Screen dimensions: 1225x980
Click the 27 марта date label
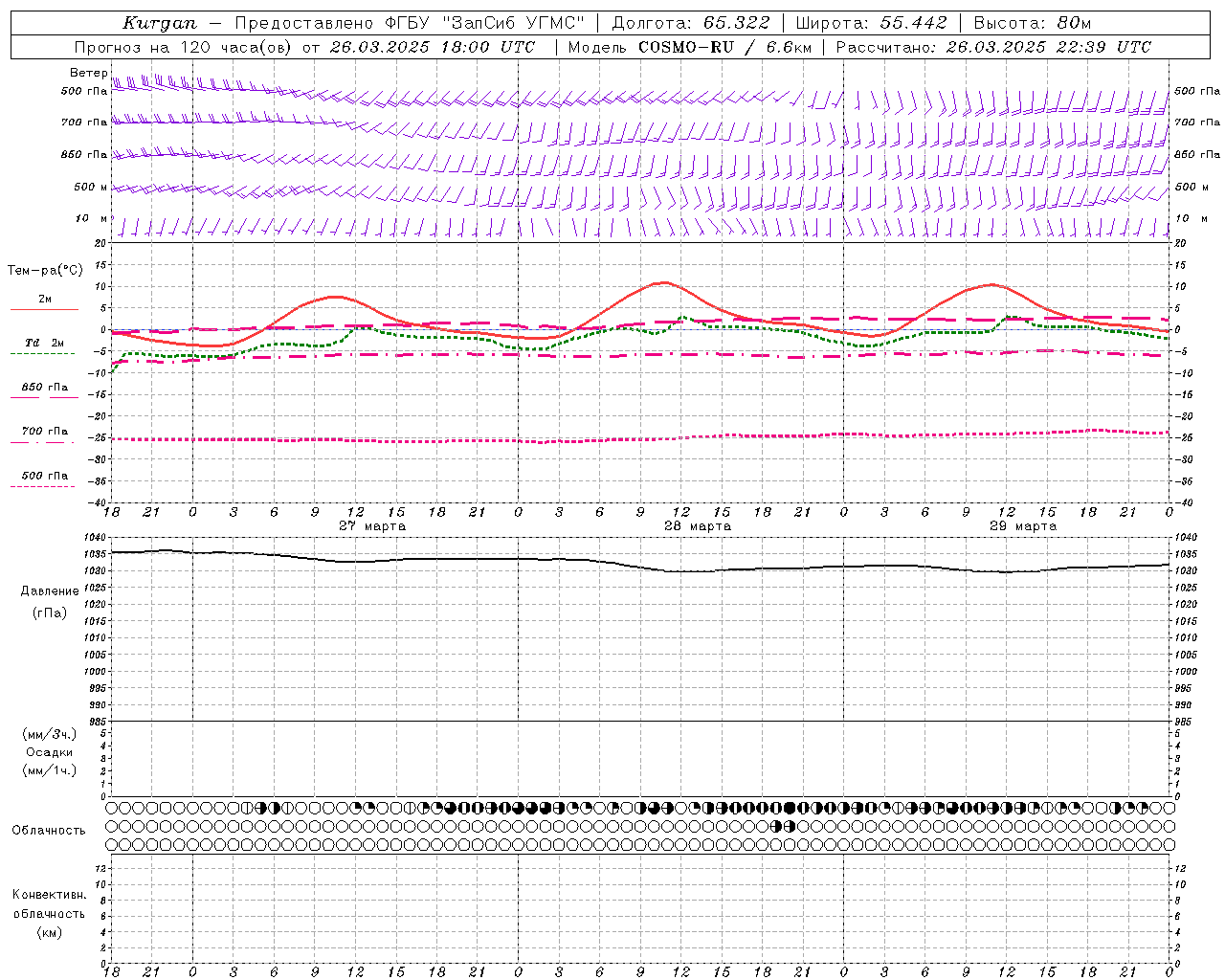coord(372,526)
